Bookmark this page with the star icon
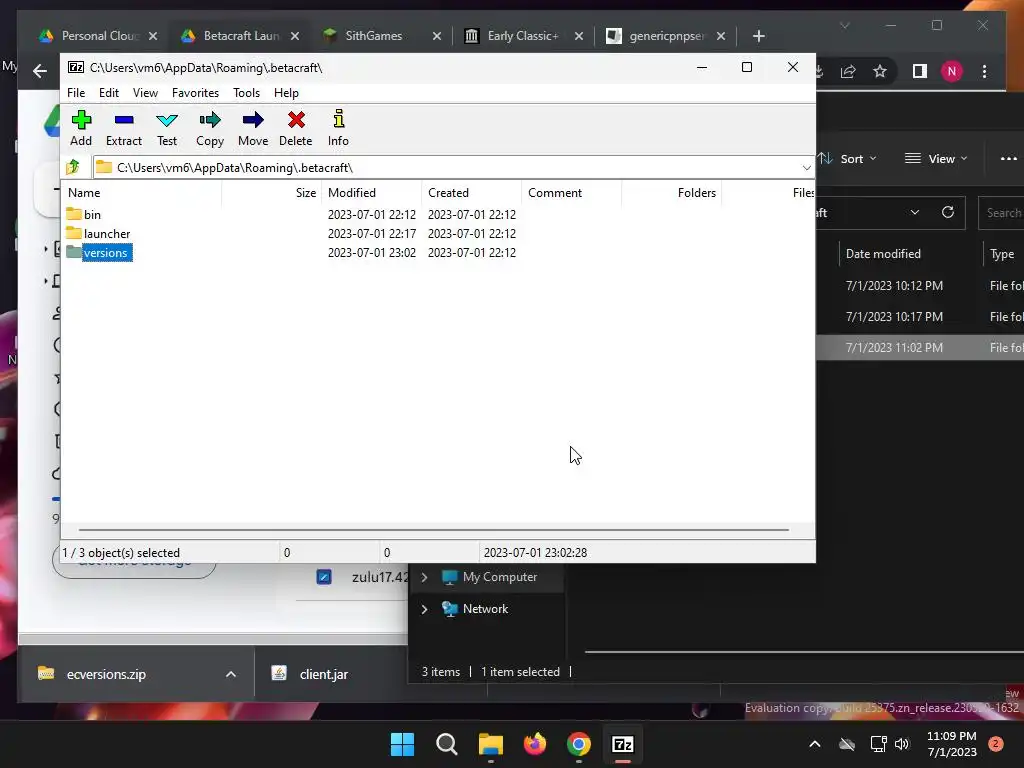This screenshot has width=1024, height=768. (880, 71)
